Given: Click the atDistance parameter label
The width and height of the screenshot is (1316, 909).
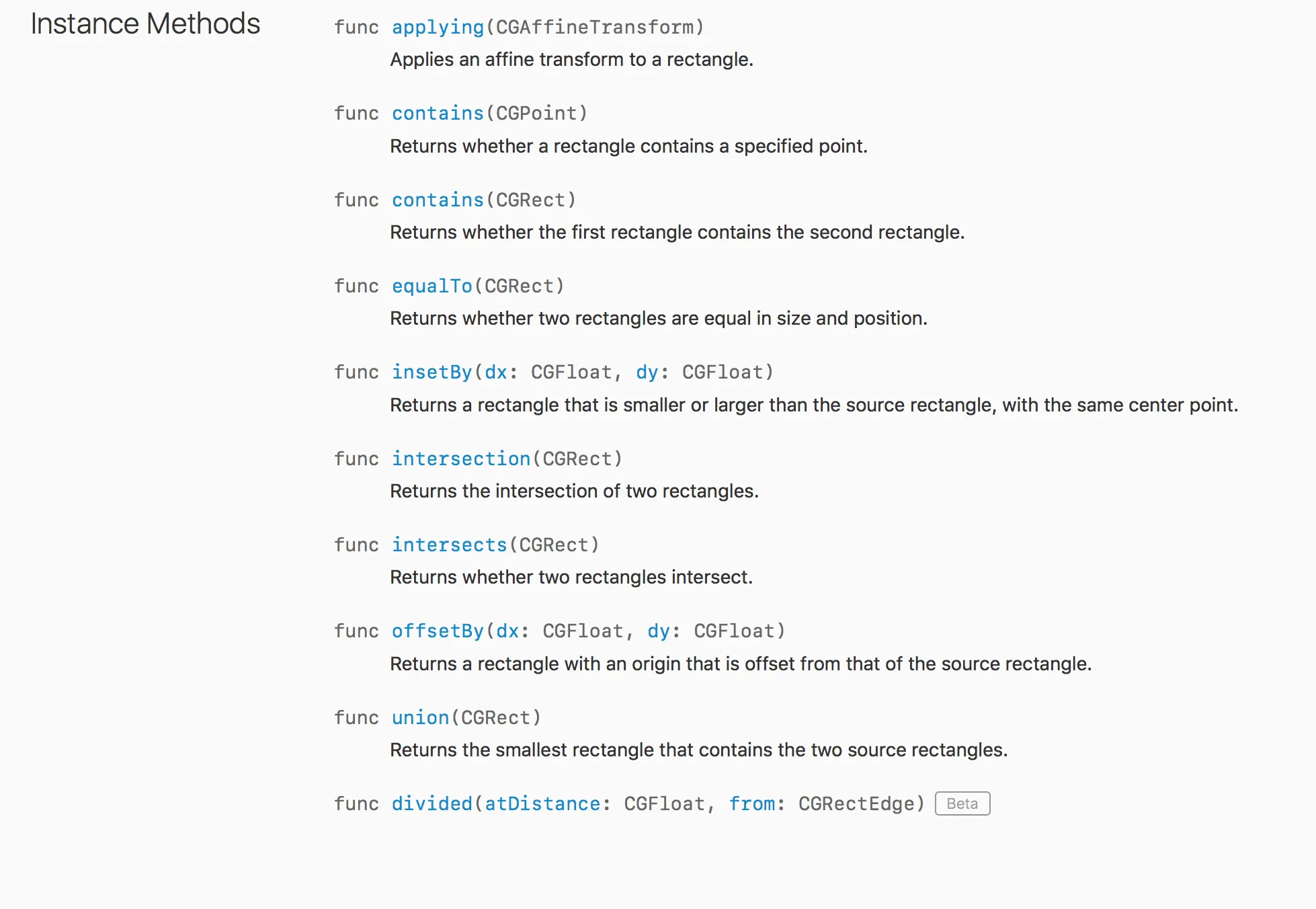Looking at the screenshot, I should pyautogui.click(x=542, y=803).
